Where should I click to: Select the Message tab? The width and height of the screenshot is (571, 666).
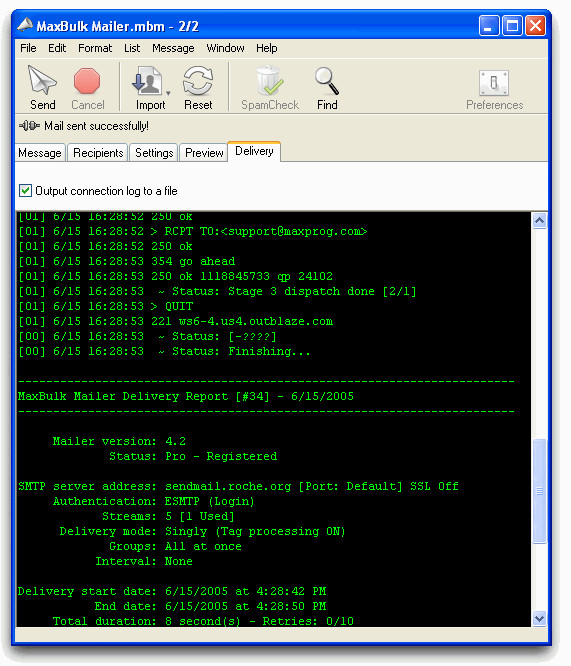coord(40,152)
